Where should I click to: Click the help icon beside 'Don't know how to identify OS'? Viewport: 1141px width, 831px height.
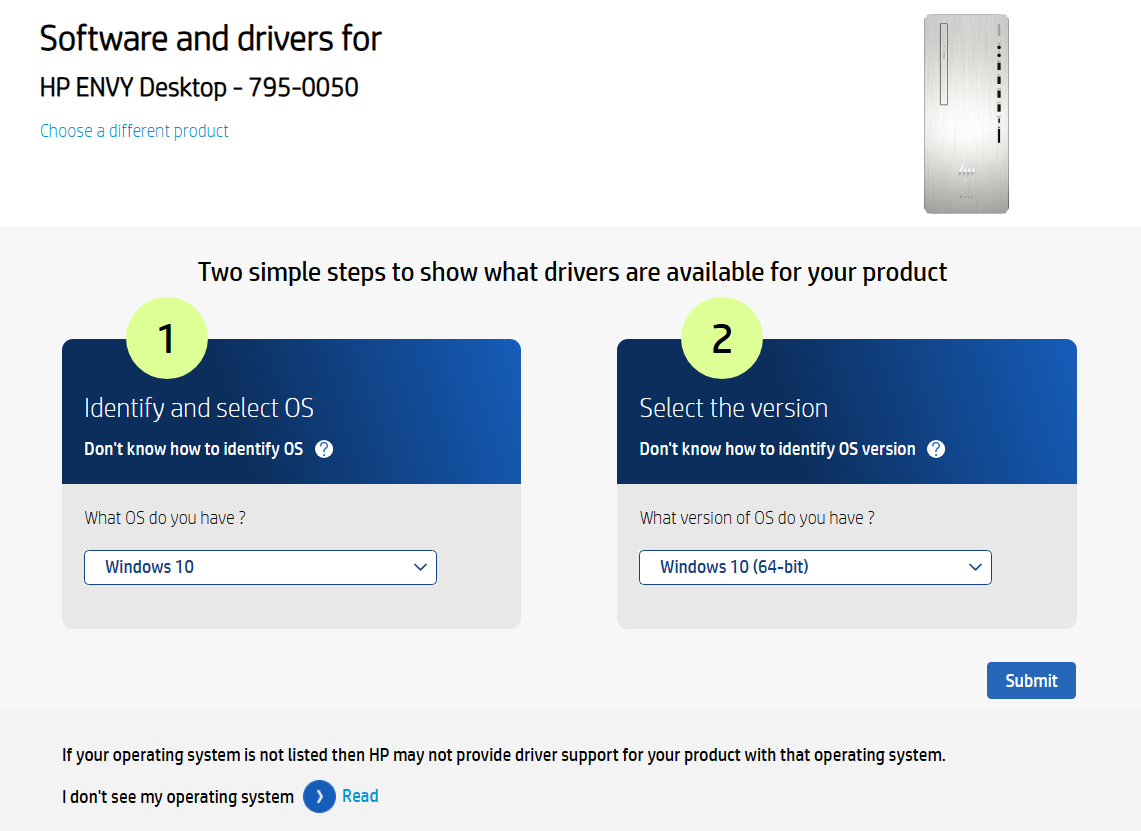tap(323, 449)
